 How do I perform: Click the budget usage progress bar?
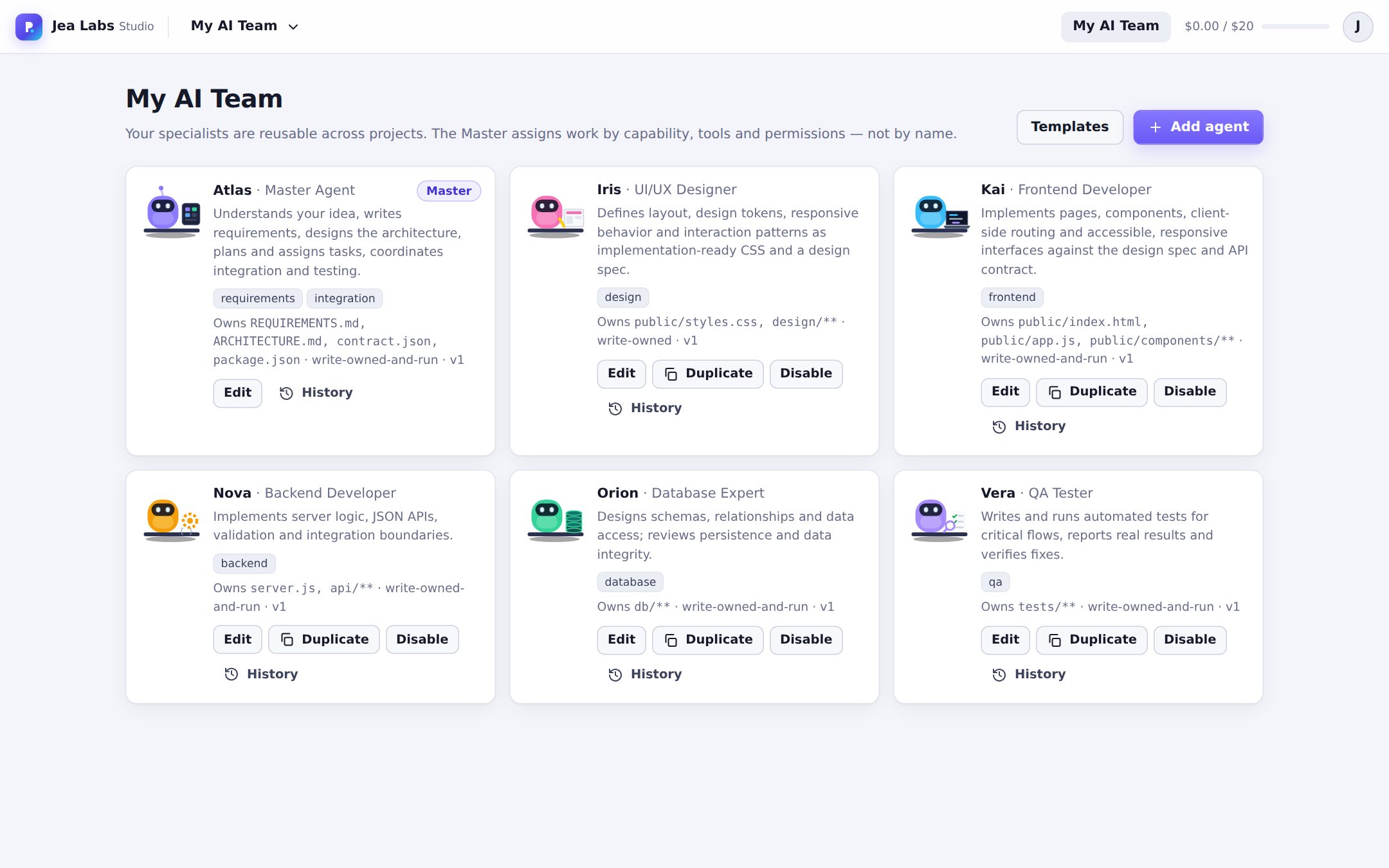(1295, 26)
